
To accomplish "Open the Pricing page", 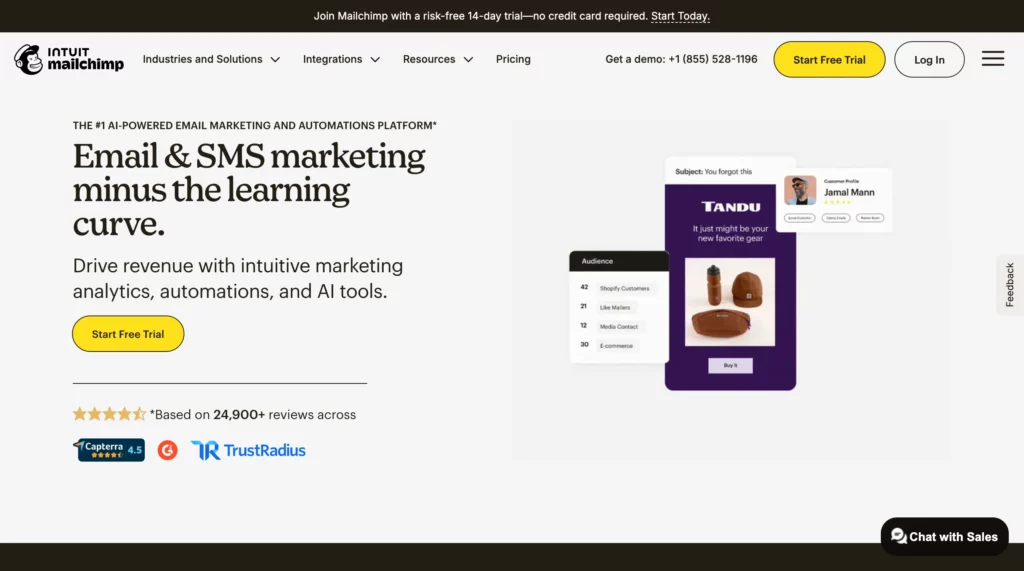I will [513, 59].
